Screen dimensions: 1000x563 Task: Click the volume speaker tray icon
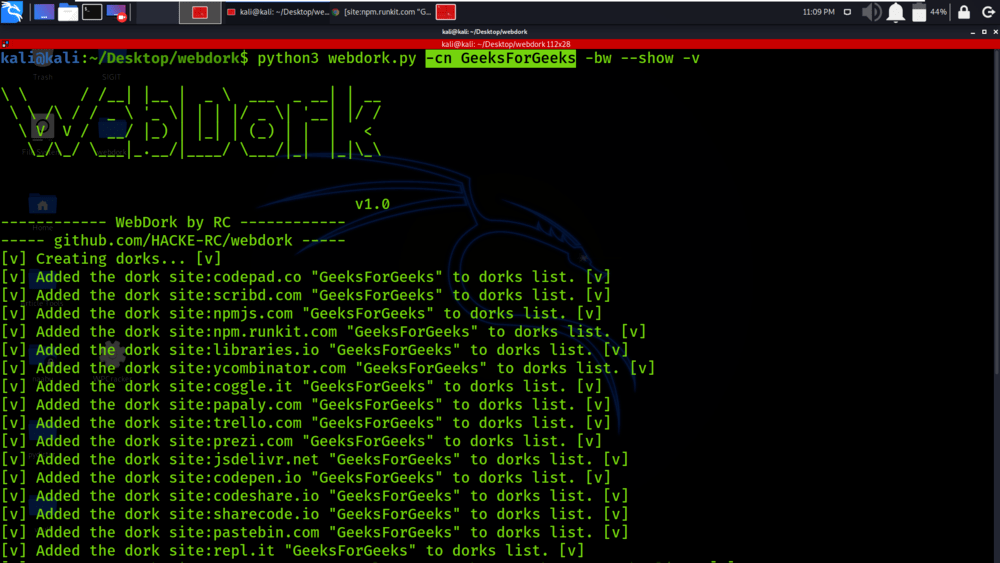pos(871,12)
